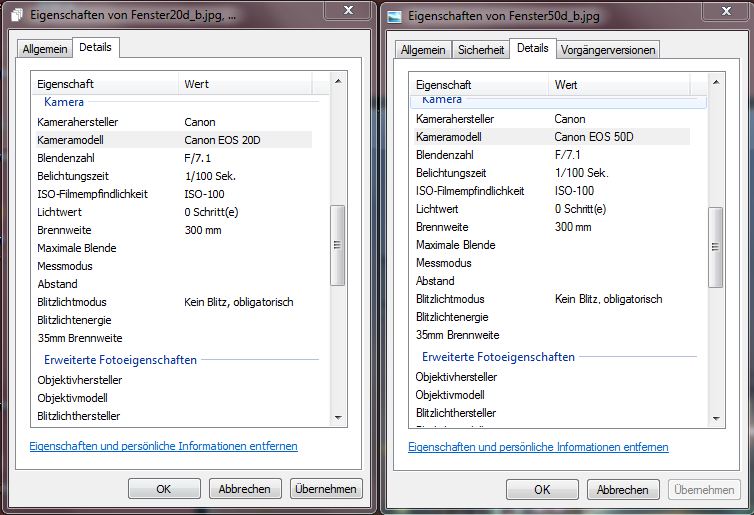Click scroll-up arrow in Fenster20d_b.jpg list
Screen dimensions: 754x515
[x=338, y=81]
